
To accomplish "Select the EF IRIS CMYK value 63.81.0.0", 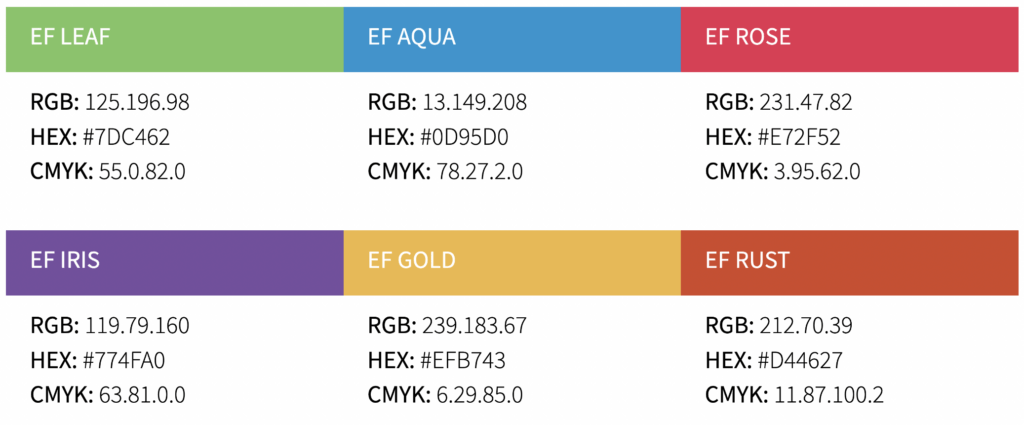I will tap(142, 395).
